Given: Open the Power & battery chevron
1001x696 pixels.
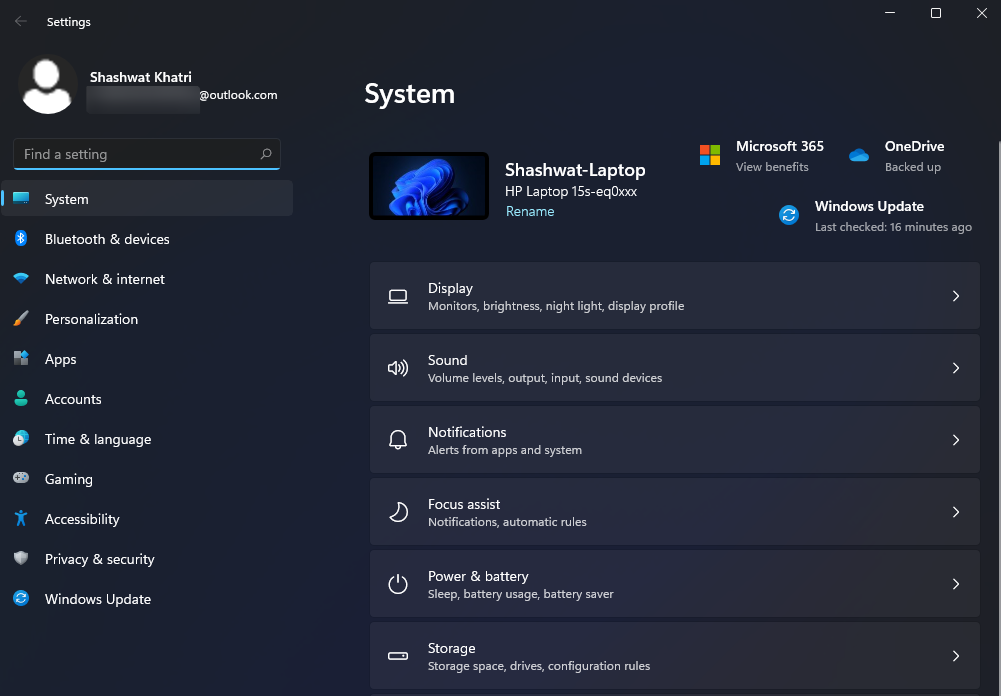Looking at the screenshot, I should [x=955, y=584].
